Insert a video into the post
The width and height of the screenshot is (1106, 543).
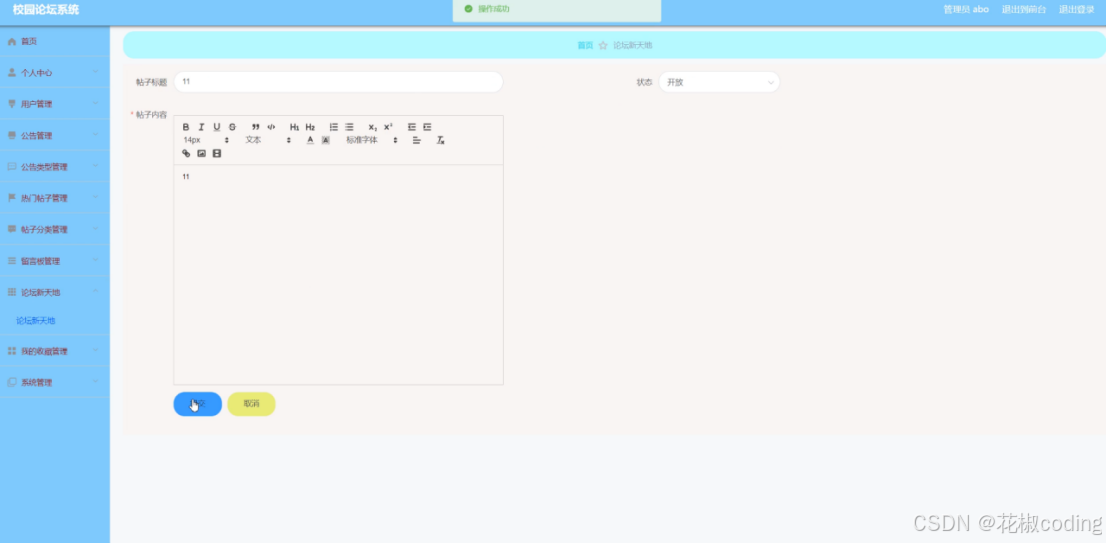point(217,153)
